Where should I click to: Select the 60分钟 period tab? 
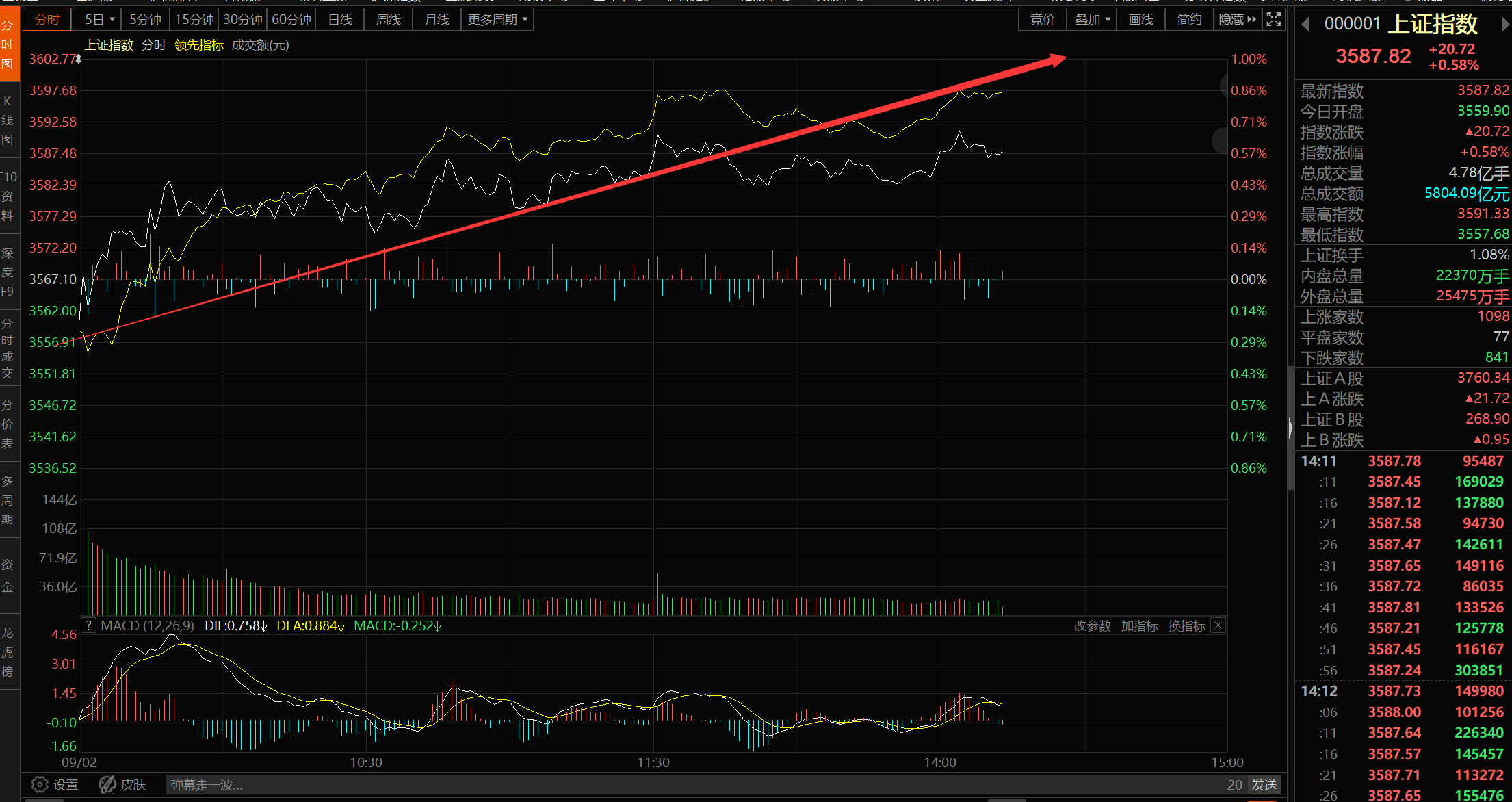pyautogui.click(x=291, y=19)
